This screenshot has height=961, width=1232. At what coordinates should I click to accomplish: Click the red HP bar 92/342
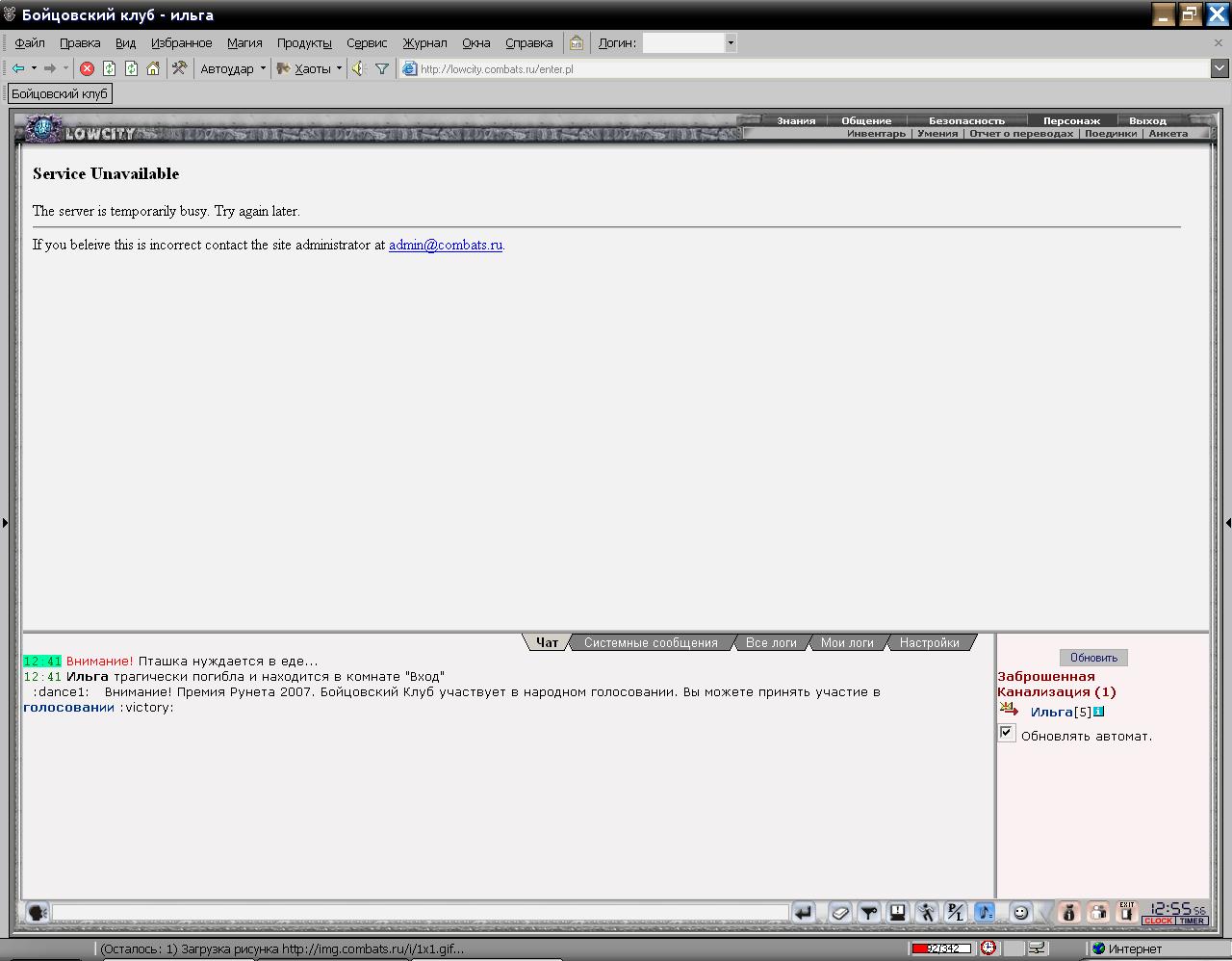[942, 948]
